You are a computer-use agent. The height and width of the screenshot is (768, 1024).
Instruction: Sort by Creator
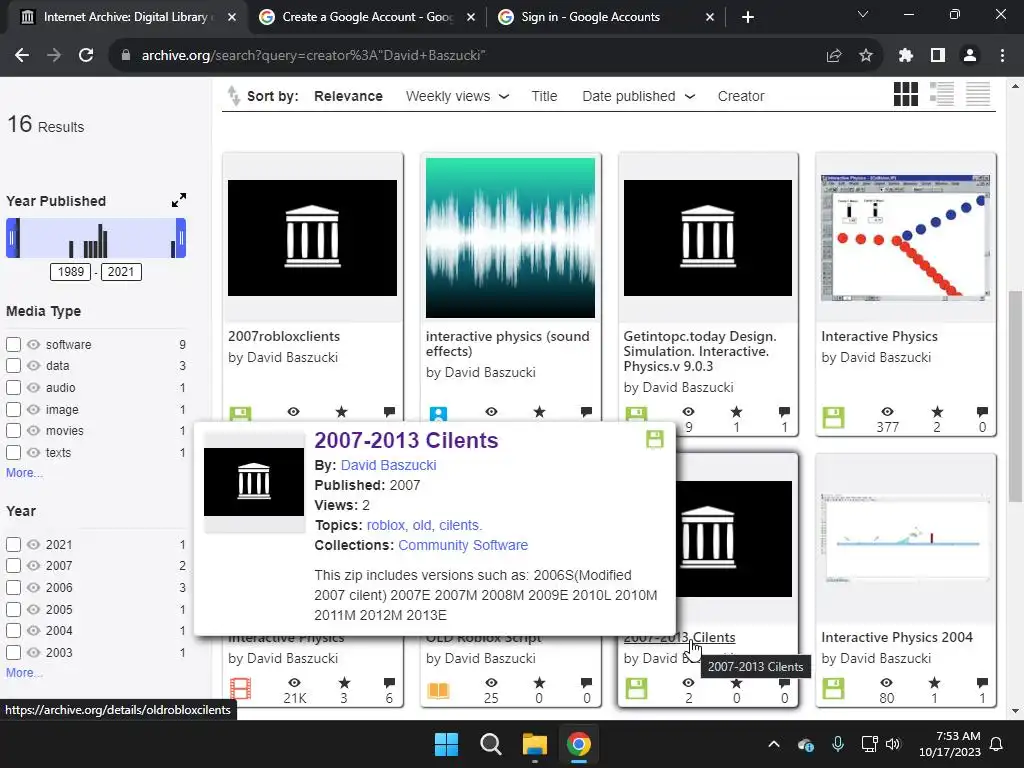[741, 96]
